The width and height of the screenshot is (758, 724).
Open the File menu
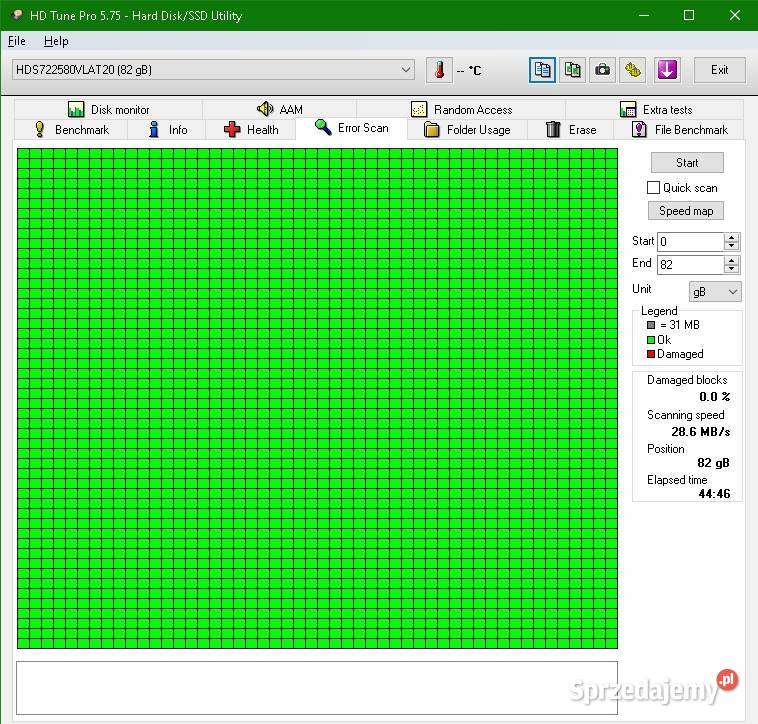pyautogui.click(x=17, y=41)
